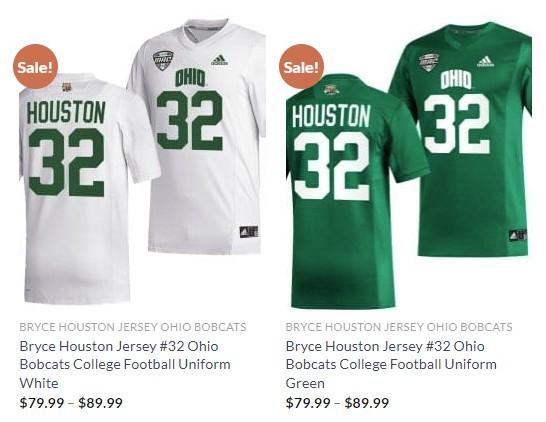This screenshot has width=546, height=422.
Task: Open green Bryce Houston Jersey product title
Action: (391, 365)
